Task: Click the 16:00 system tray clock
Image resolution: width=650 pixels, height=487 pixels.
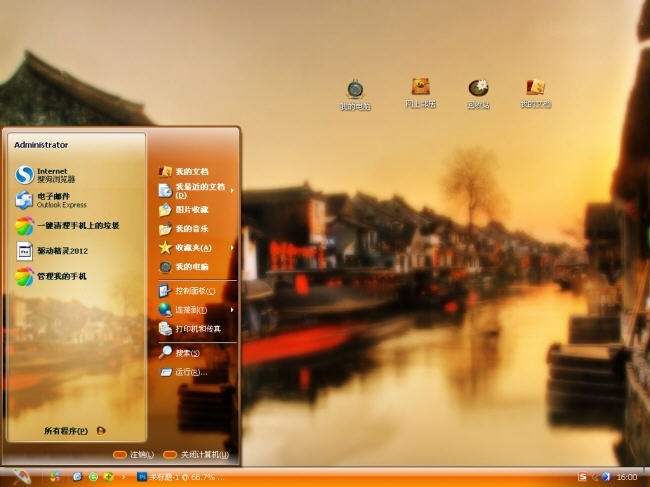Action: coord(627,478)
